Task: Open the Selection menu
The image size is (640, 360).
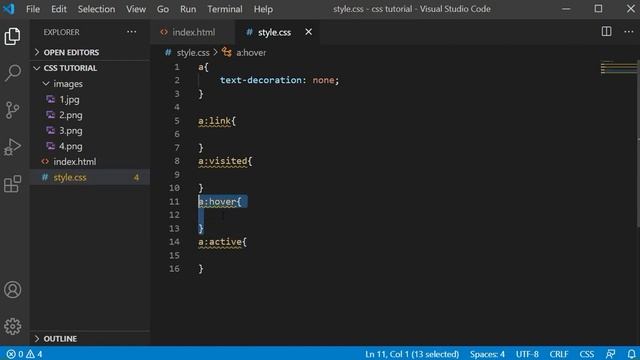Action: click(x=96, y=9)
